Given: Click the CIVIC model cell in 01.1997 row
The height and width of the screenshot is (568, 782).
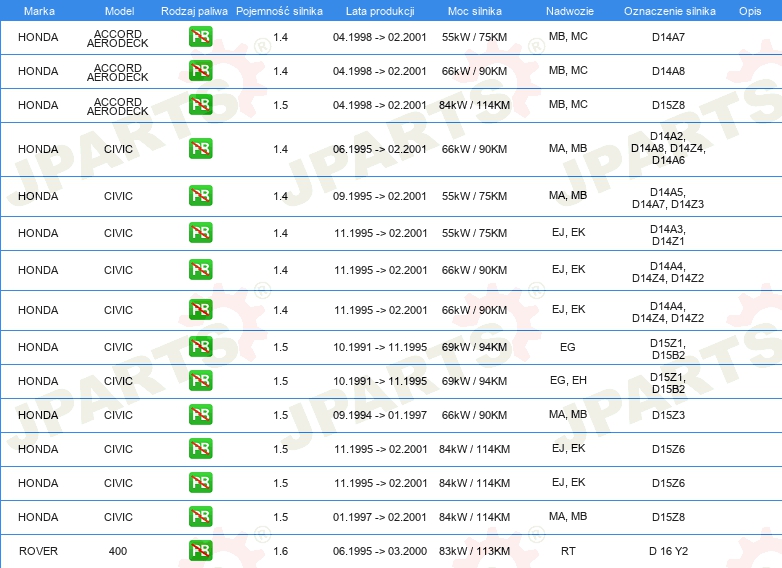Looking at the screenshot, I should 118,517.
